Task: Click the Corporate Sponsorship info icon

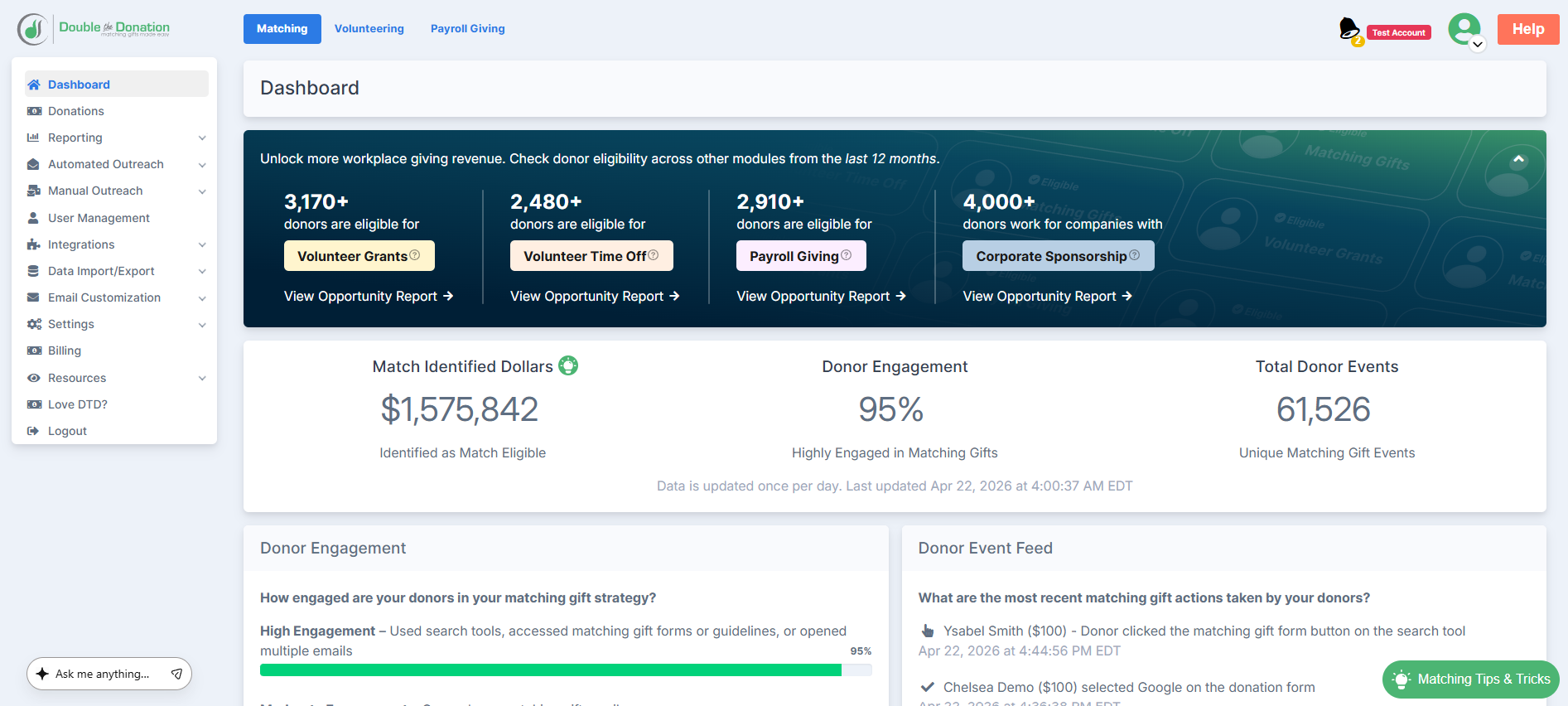Action: (x=1135, y=255)
